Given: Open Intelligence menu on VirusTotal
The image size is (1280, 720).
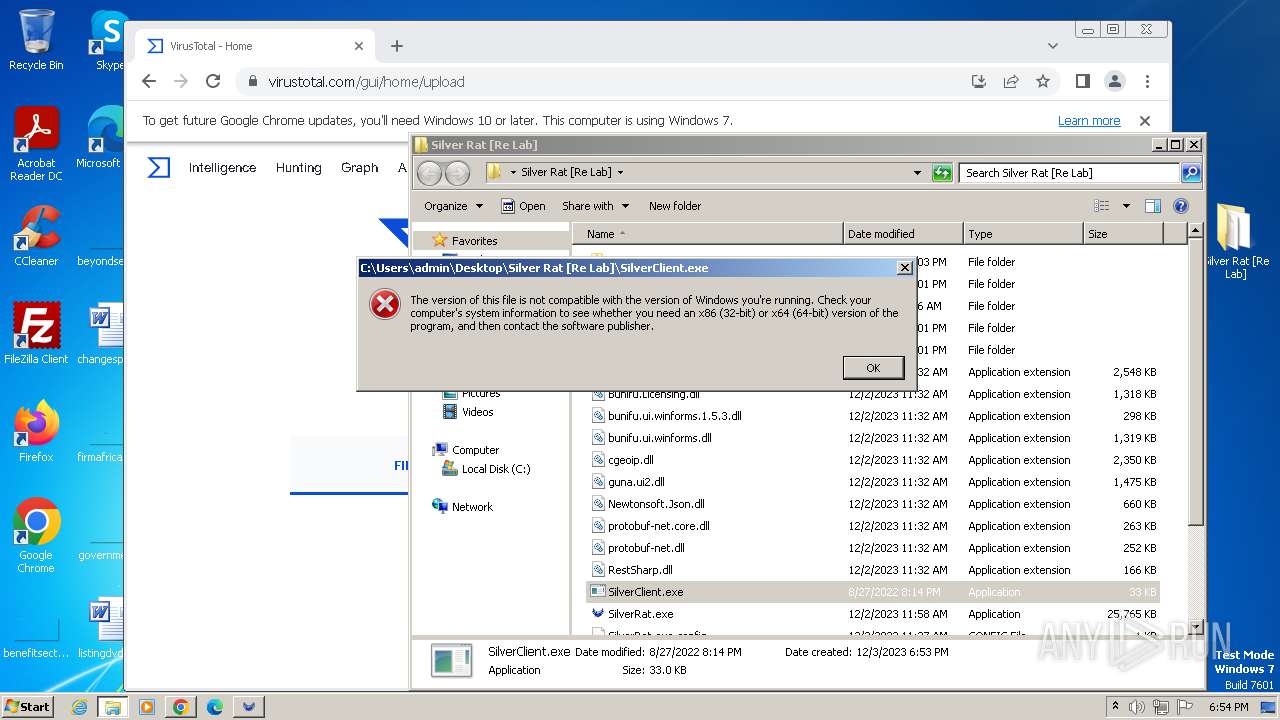Looking at the screenshot, I should point(222,168).
